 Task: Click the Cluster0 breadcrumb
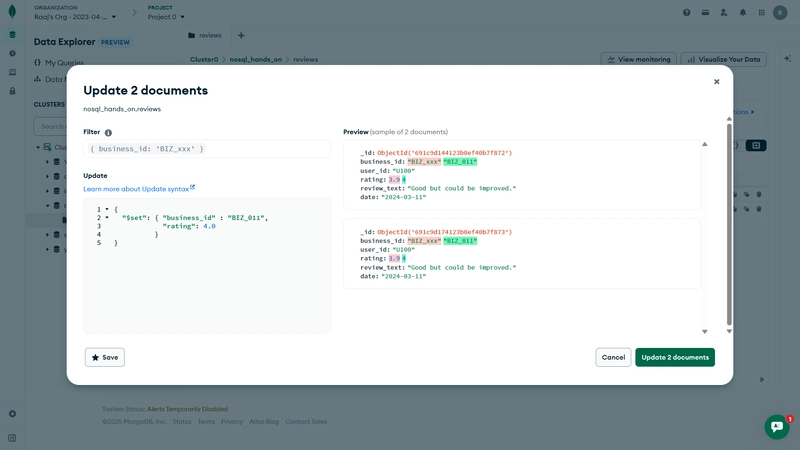(x=204, y=59)
